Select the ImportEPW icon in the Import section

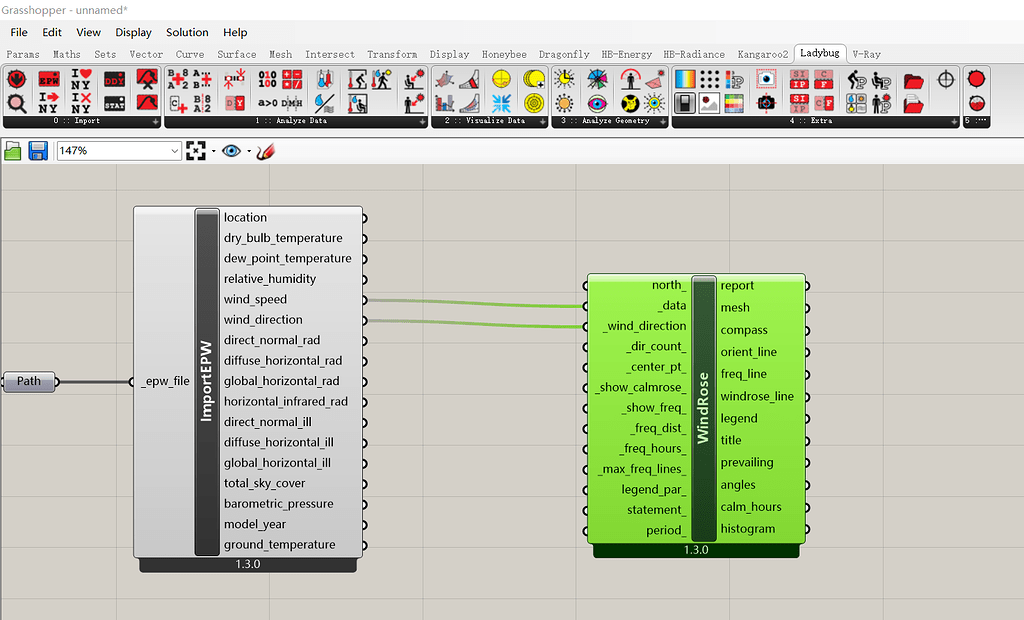50,80
